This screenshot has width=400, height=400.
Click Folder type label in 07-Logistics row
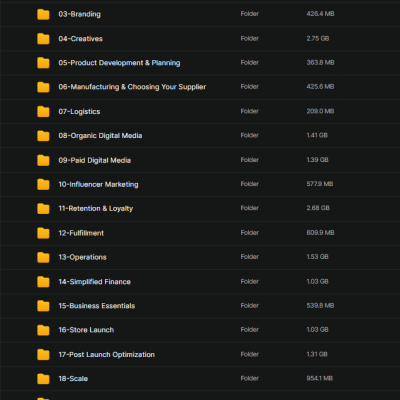click(250, 111)
